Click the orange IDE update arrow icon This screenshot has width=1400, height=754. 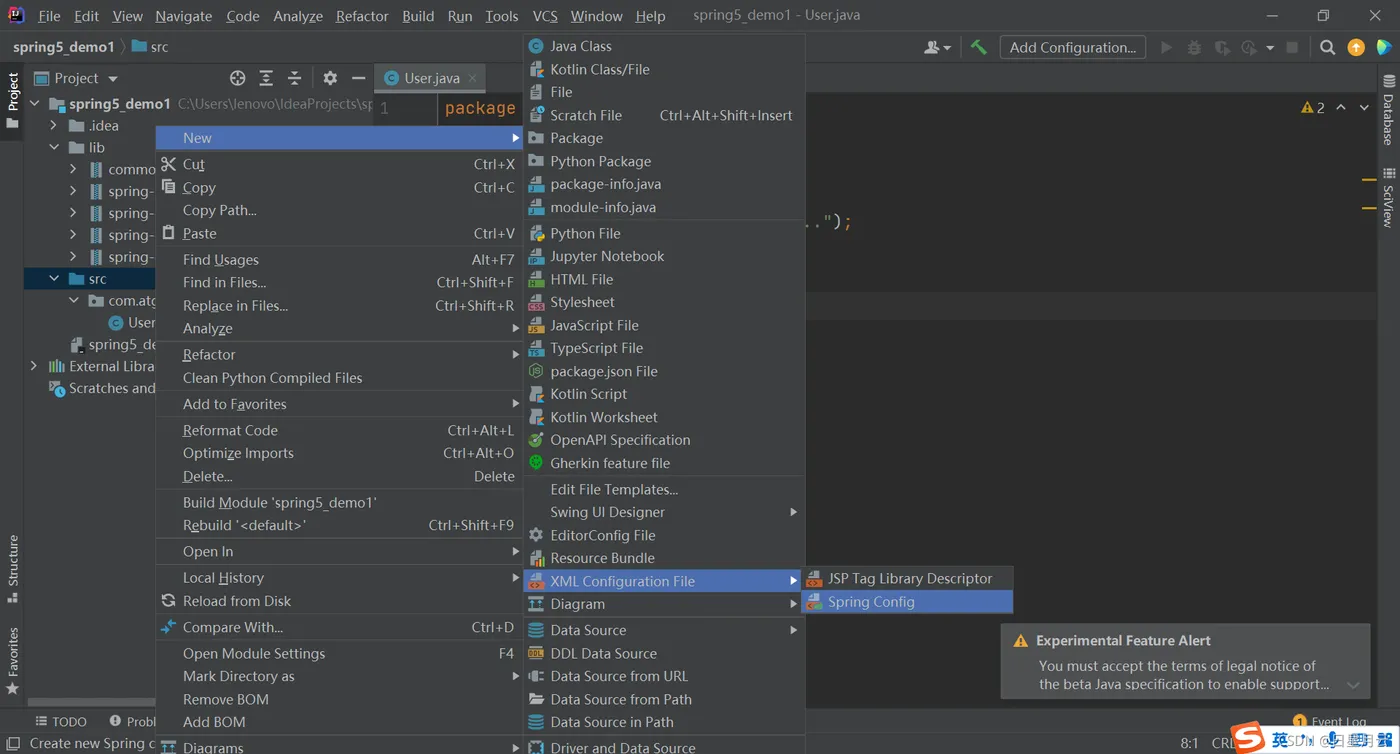1356,47
